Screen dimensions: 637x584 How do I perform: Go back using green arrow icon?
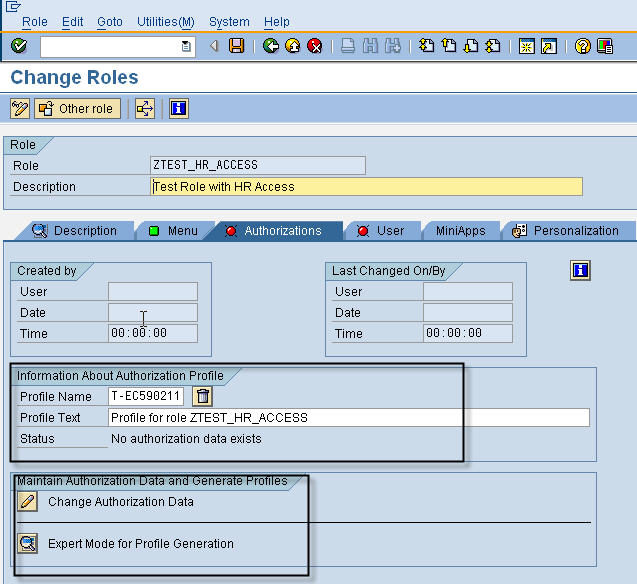click(271, 46)
